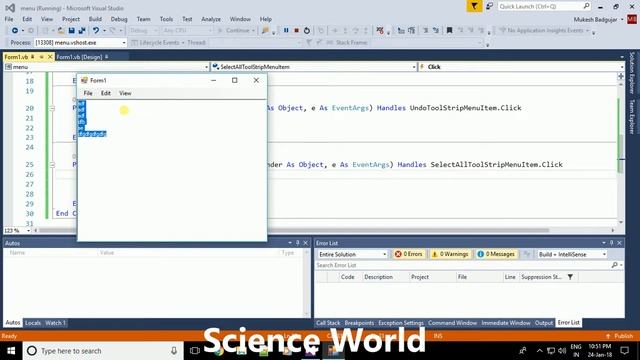Click the IntelliTrace performance icon

pos(380,31)
